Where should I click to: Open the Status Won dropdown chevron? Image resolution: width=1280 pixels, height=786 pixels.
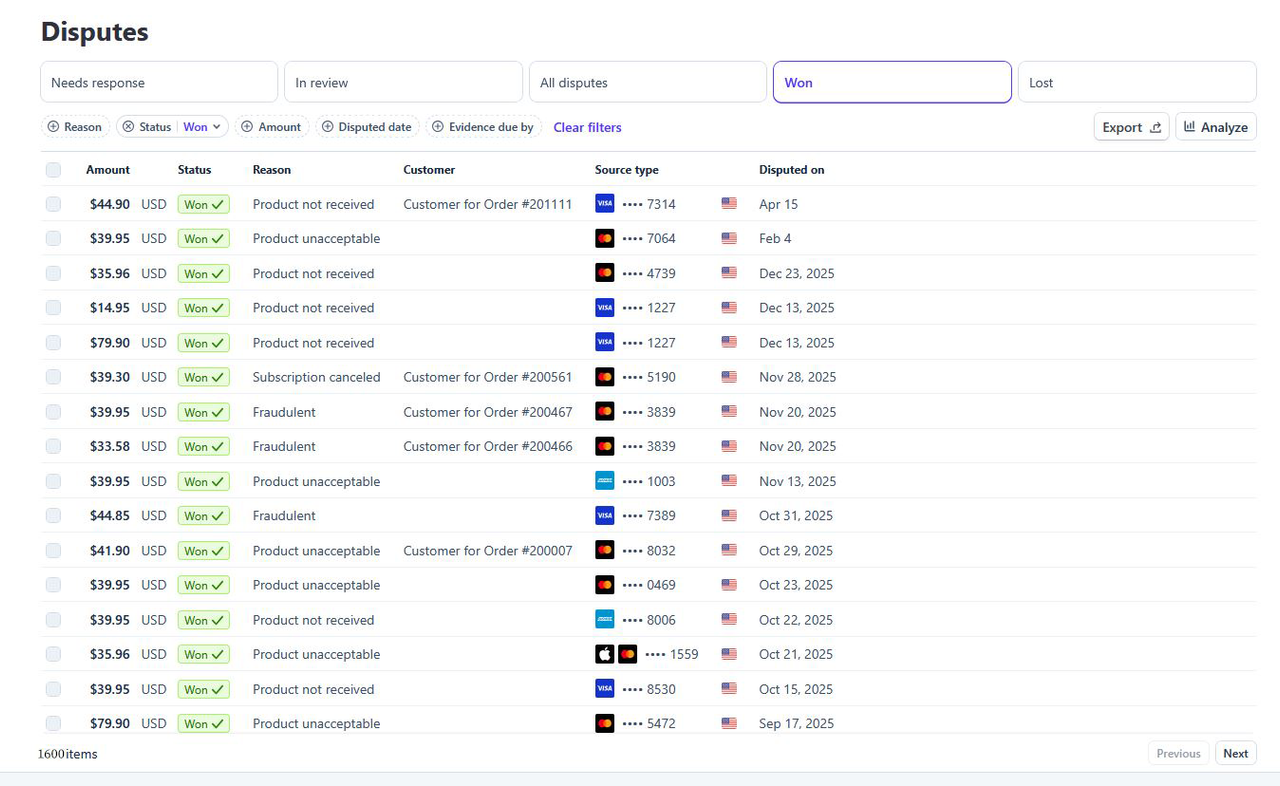pos(216,127)
